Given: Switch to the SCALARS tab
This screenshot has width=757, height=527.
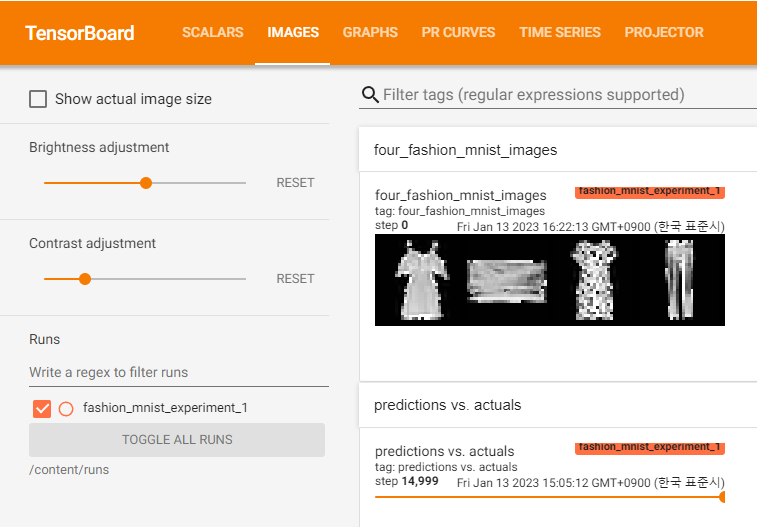Looking at the screenshot, I should pyautogui.click(x=212, y=32).
